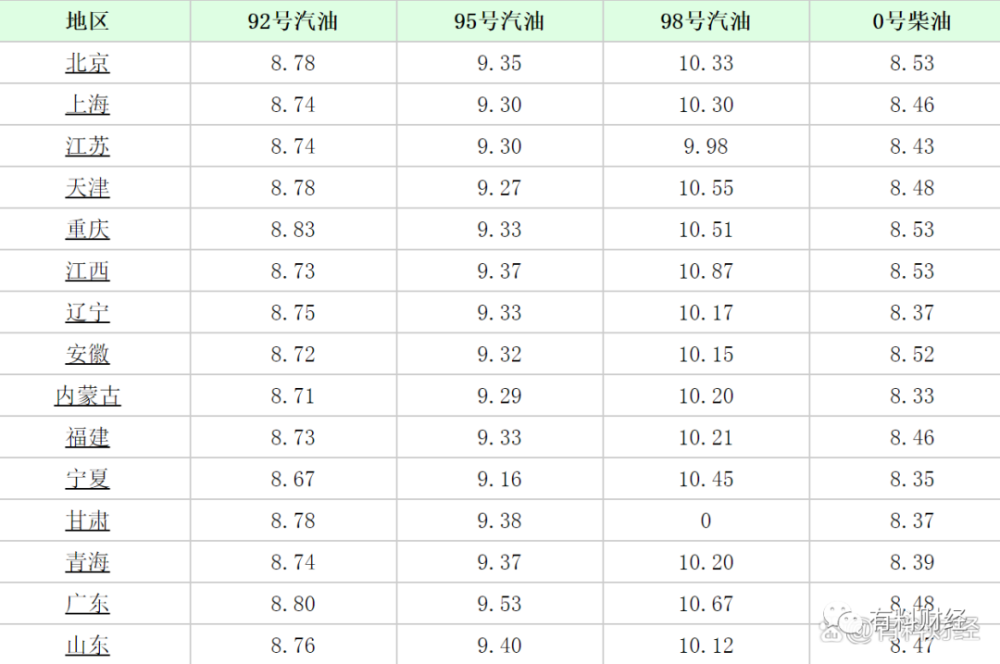Click the 青海 region link
This screenshot has height=664, width=1000.
point(88,563)
